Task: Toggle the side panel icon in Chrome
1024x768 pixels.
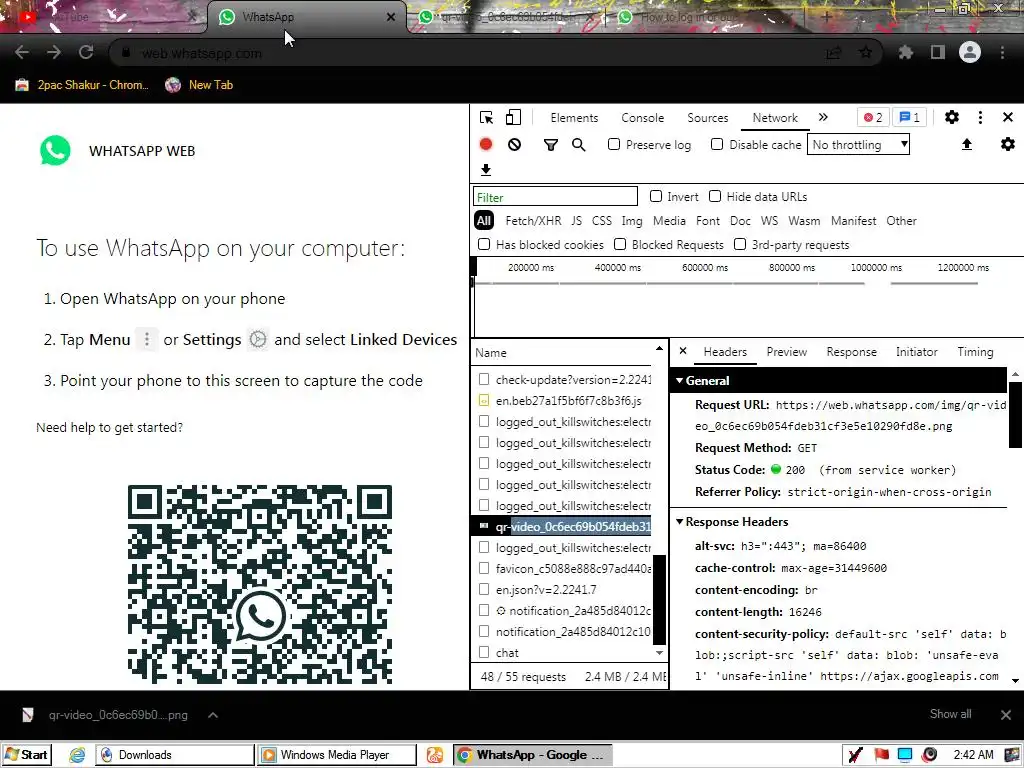Action: pyautogui.click(x=938, y=53)
